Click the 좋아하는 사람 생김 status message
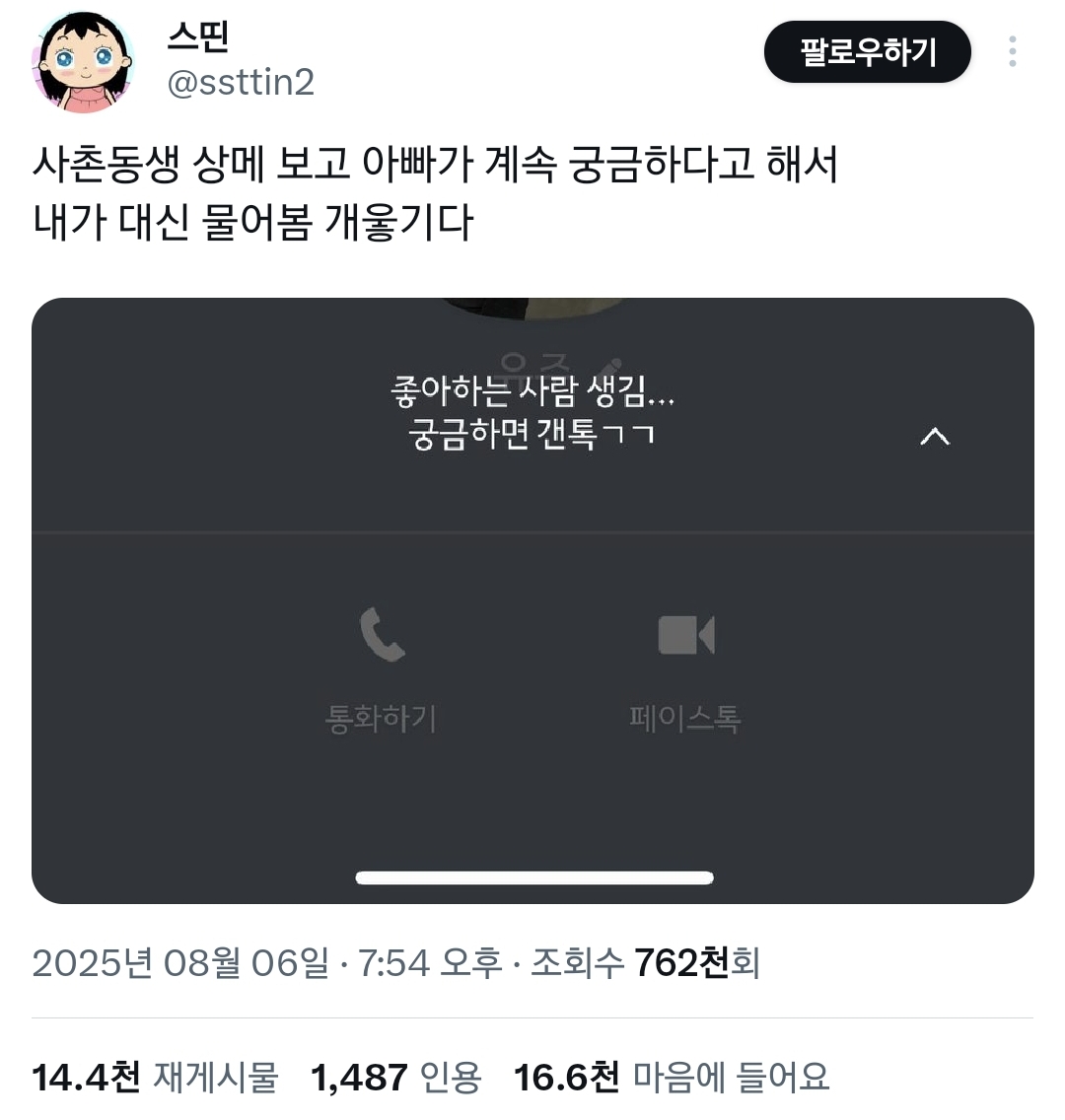Viewport: 1065px width, 1120px height. (532, 412)
